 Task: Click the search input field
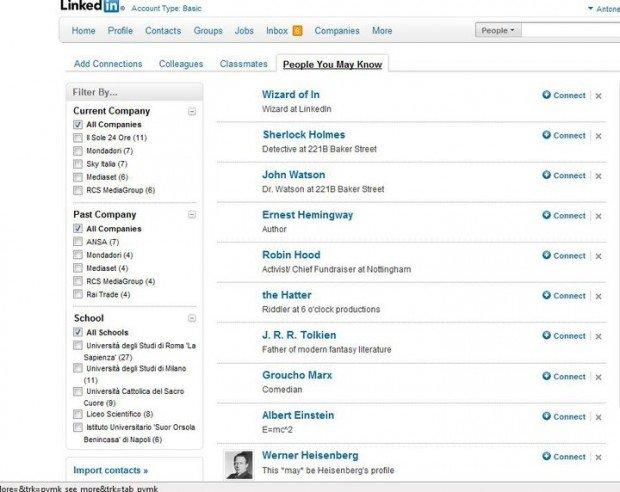(571, 30)
